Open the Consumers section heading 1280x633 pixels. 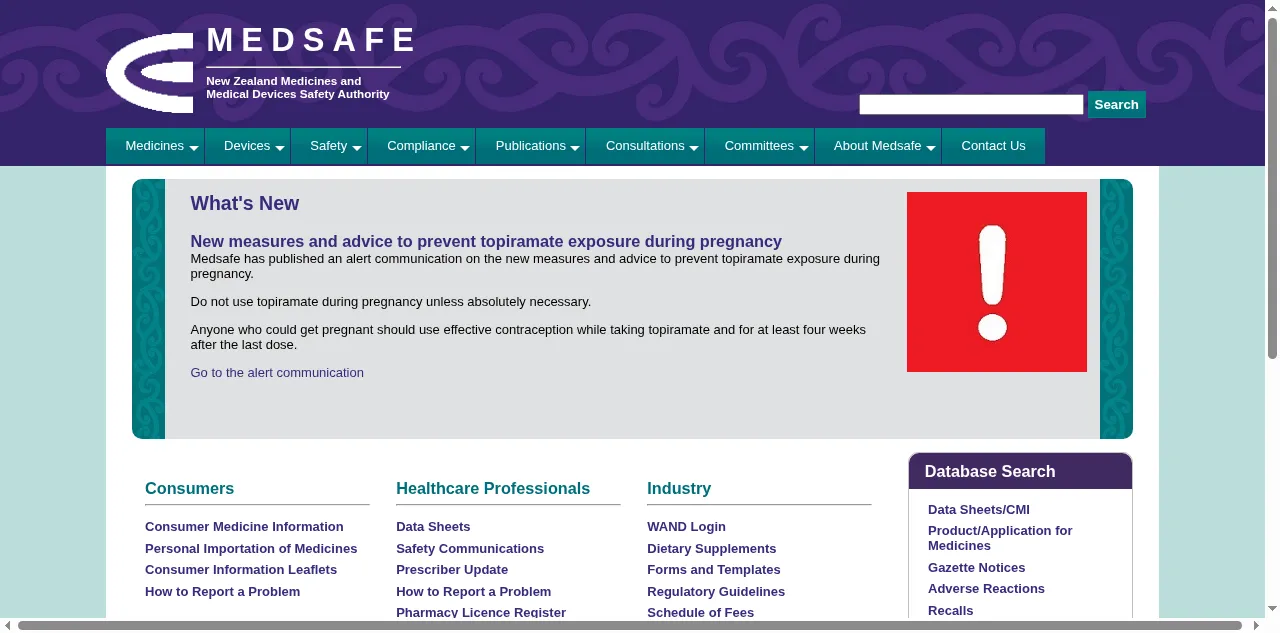tap(189, 488)
